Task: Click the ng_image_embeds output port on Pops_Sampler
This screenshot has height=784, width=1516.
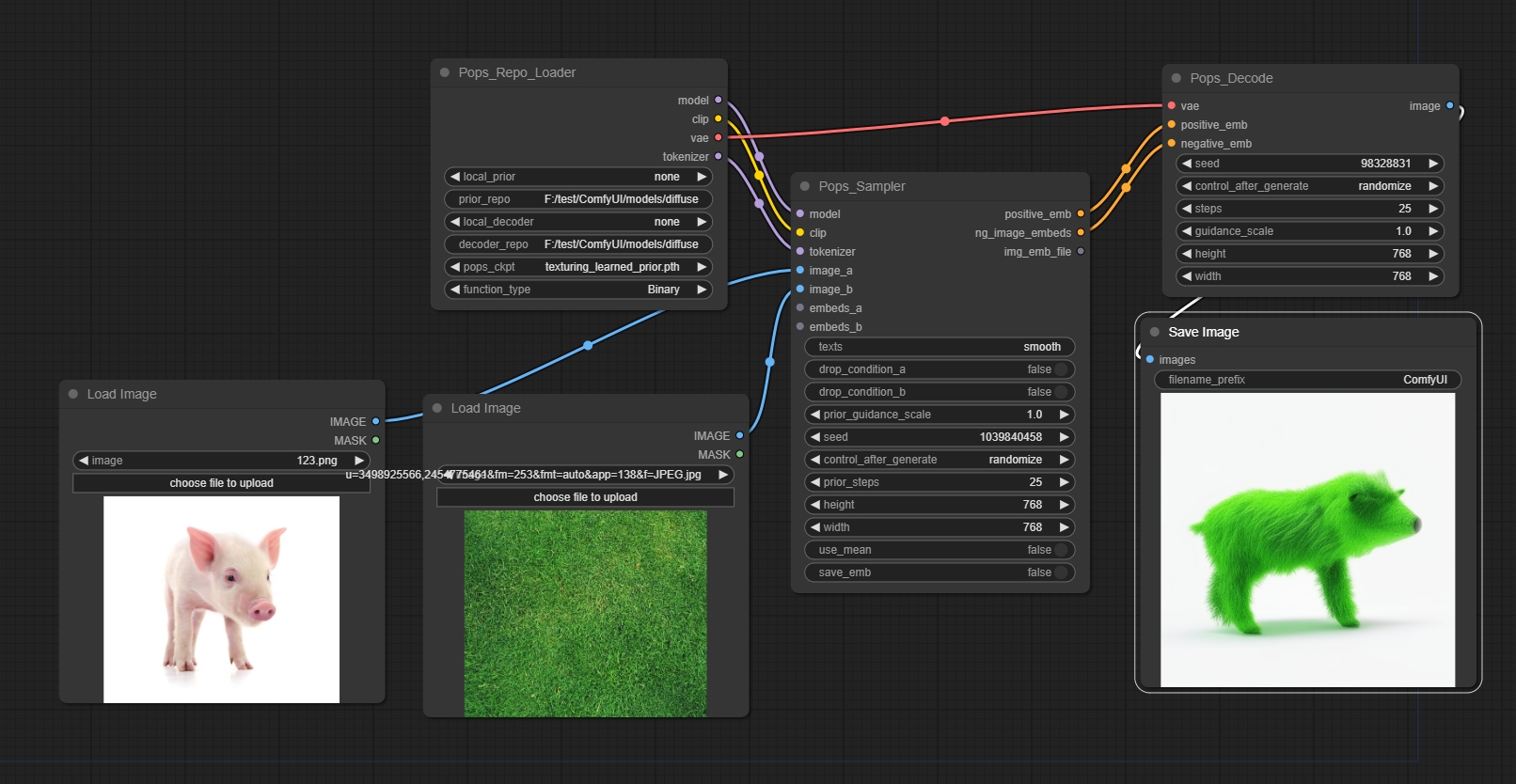Action: (1081, 232)
